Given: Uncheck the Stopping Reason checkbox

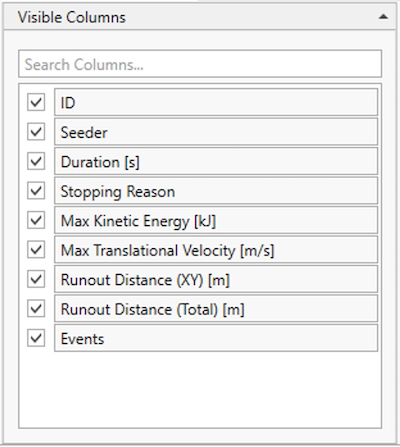Looking at the screenshot, I should pos(36,190).
